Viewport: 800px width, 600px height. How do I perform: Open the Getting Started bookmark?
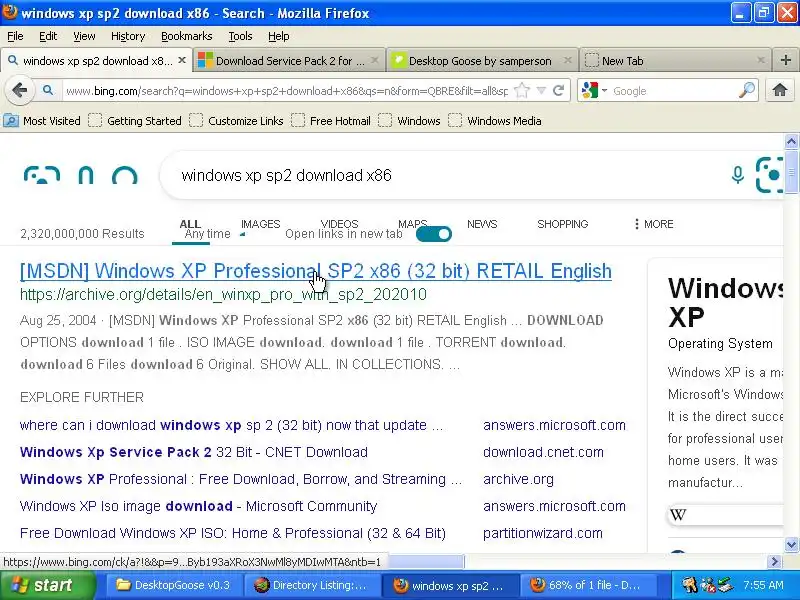135,121
